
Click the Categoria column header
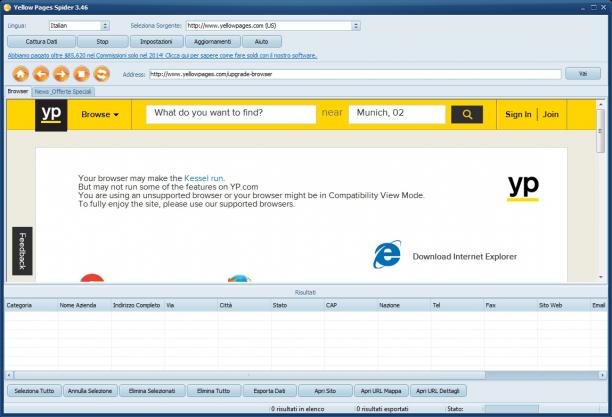[31, 305]
